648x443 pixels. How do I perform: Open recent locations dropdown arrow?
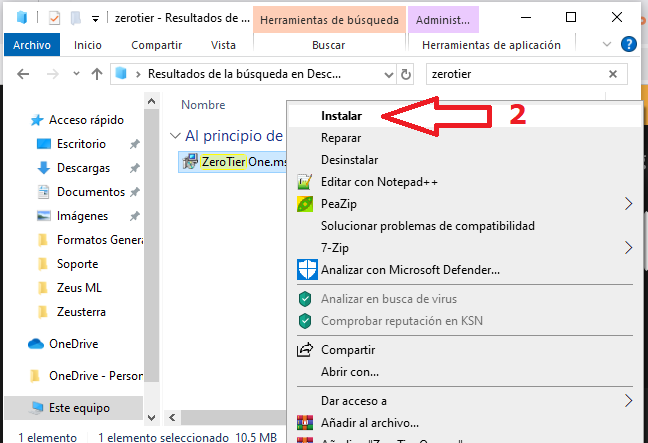[x=76, y=74]
